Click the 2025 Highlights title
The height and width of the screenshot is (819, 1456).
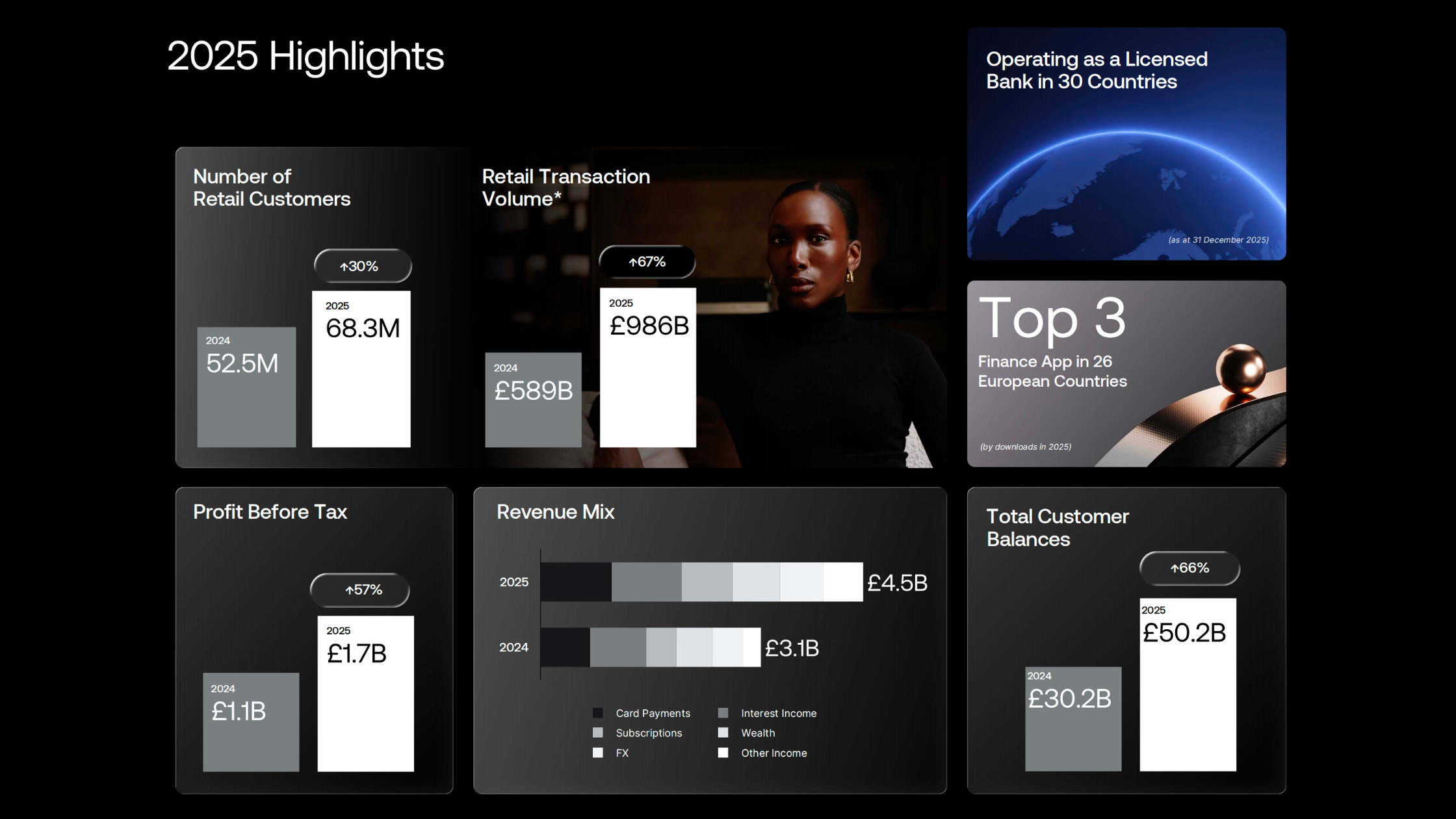pyautogui.click(x=305, y=57)
